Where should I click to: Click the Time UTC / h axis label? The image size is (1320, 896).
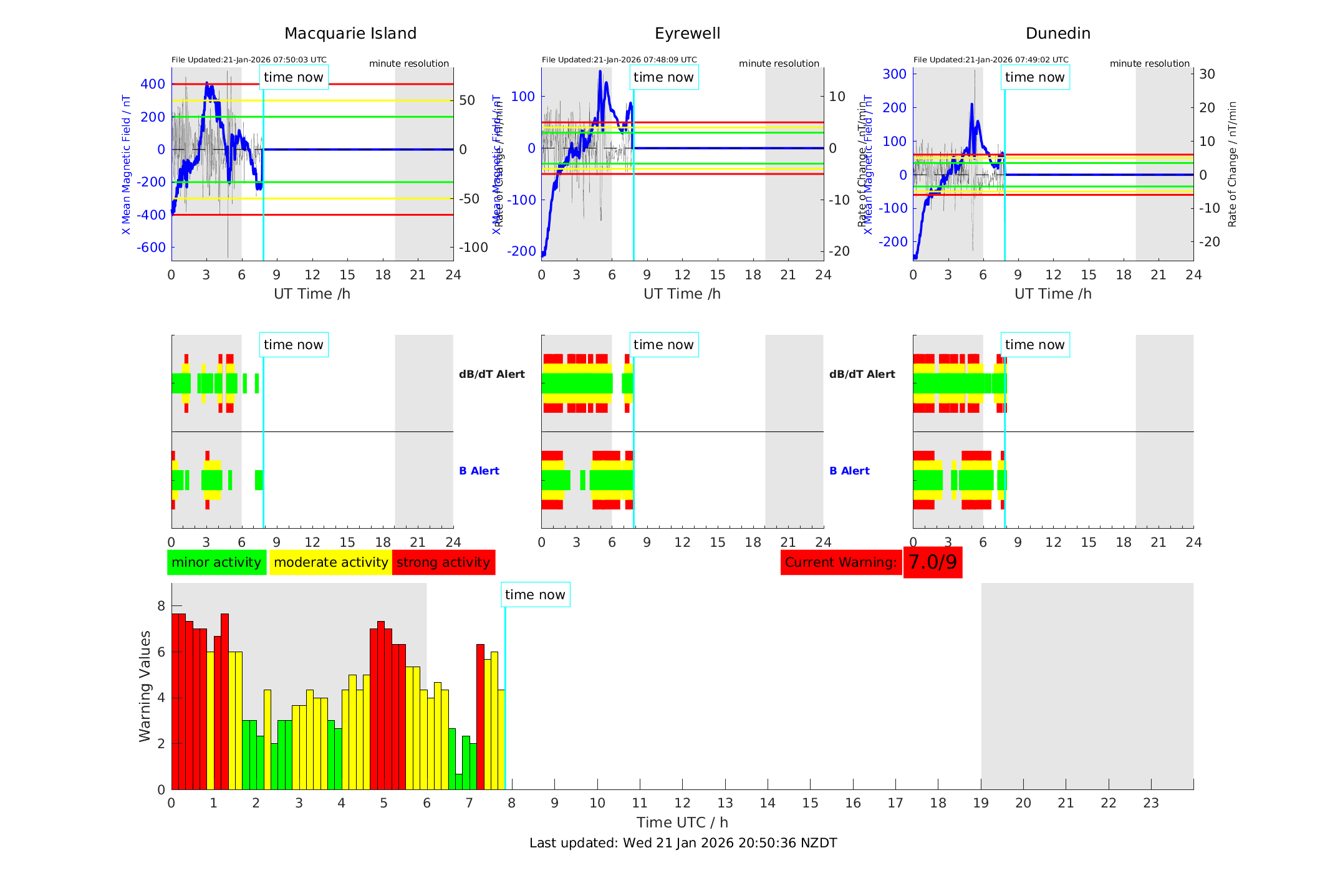click(x=682, y=822)
